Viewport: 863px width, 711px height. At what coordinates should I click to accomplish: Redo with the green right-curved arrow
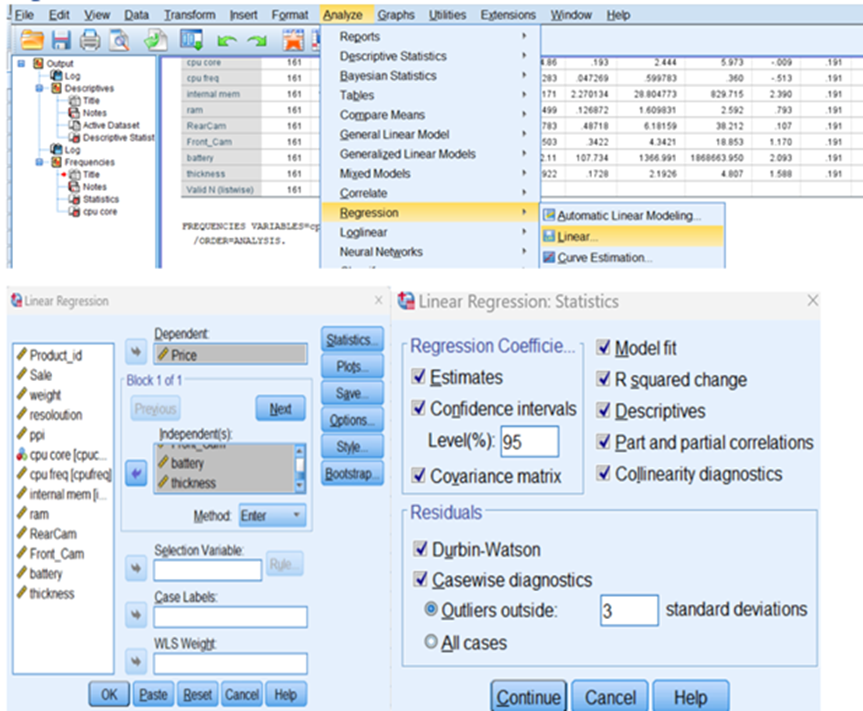pos(256,41)
